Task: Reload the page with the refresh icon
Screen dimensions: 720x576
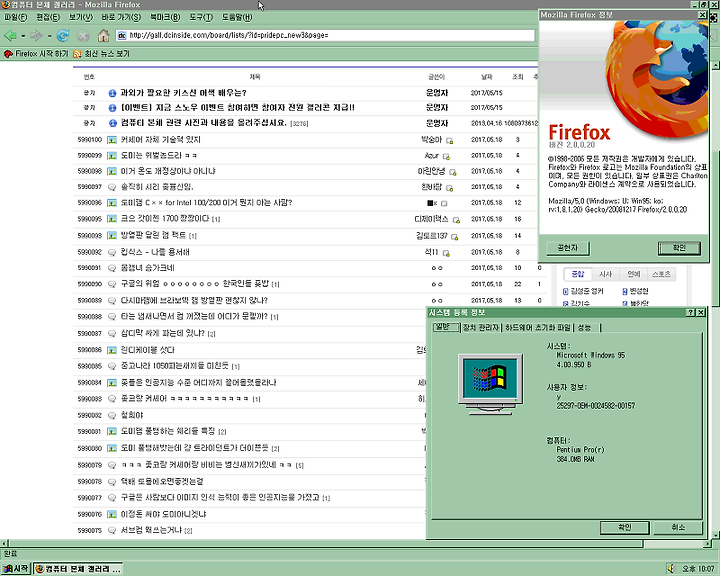Action: point(63,35)
